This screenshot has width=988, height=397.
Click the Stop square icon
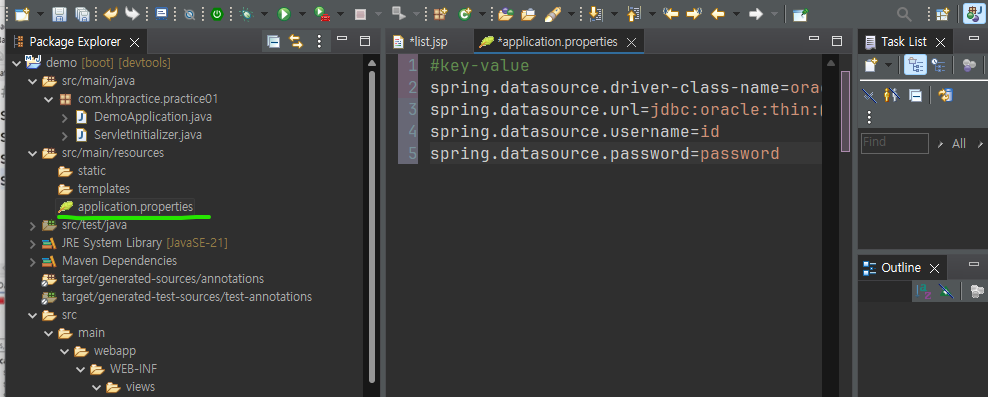(360, 14)
